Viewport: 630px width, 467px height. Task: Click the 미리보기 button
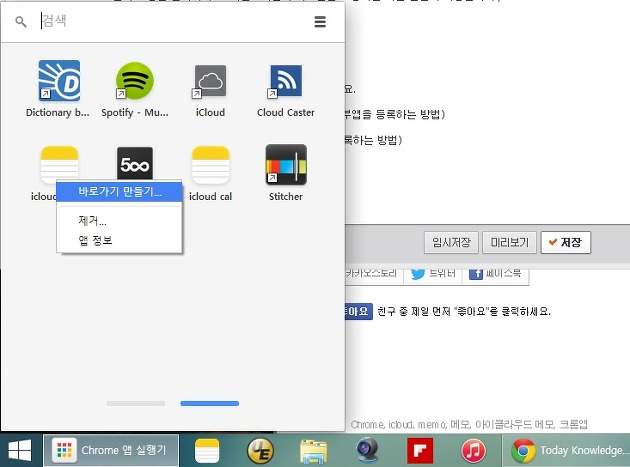tap(509, 242)
